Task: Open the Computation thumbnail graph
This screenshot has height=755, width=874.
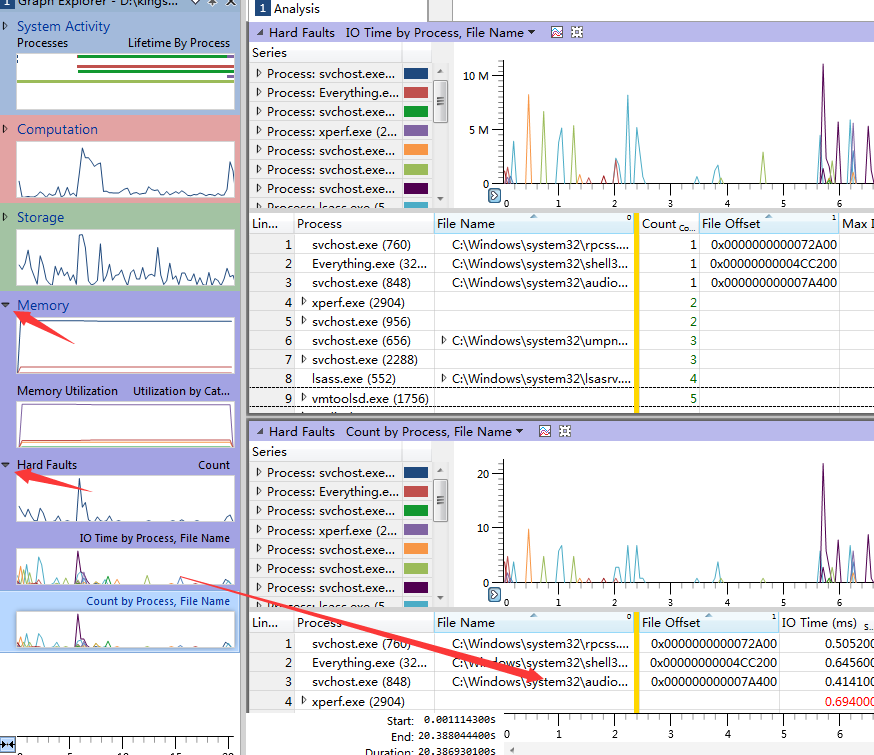Action: point(125,169)
